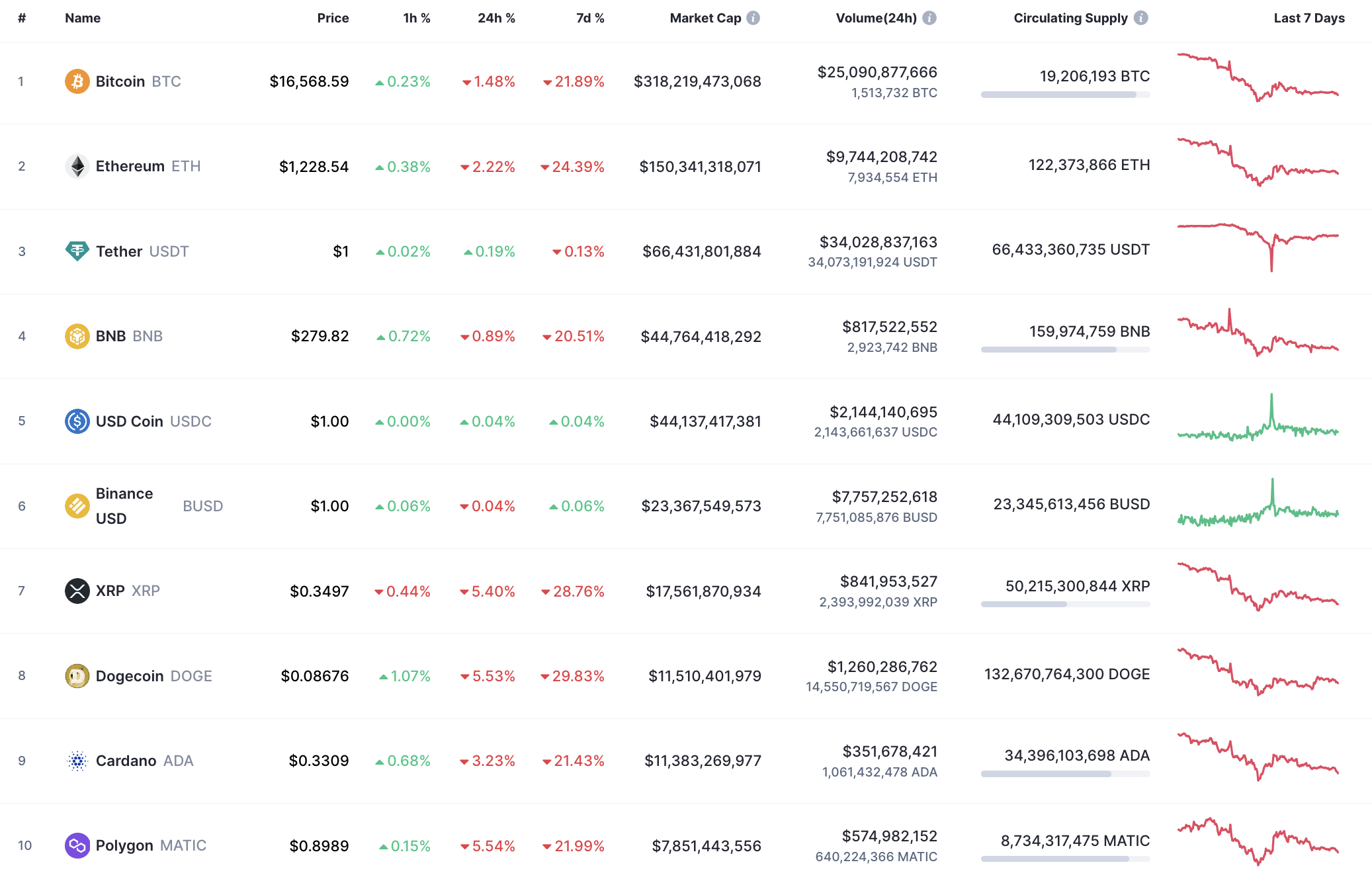Click the XRP coin logo

click(x=77, y=591)
